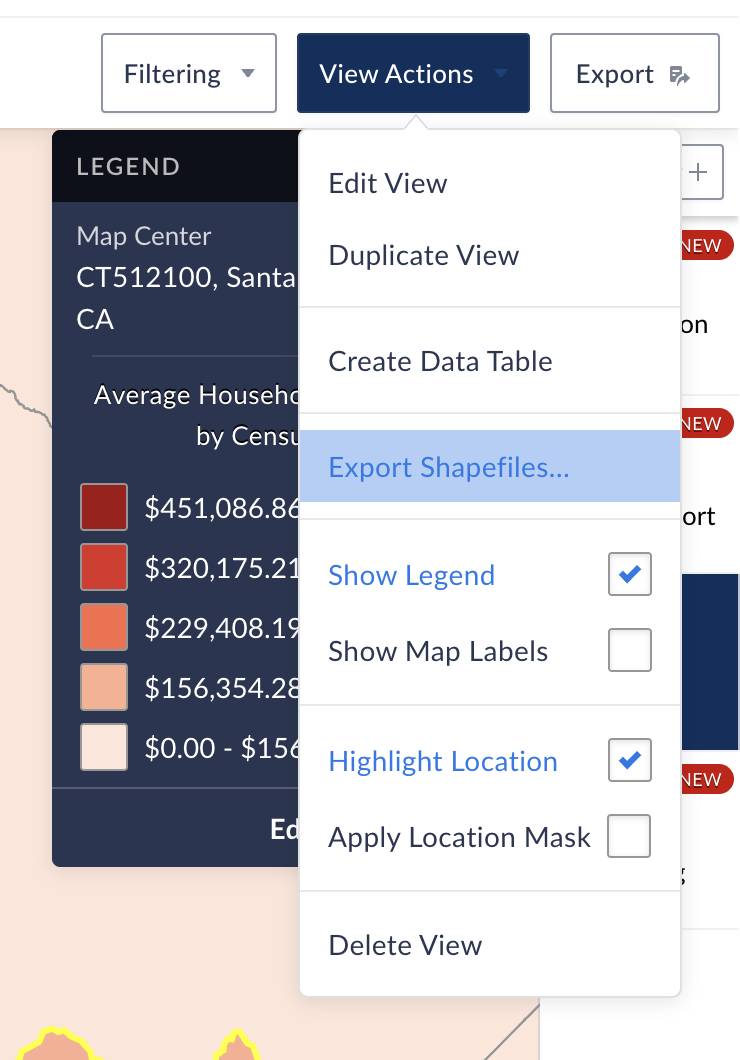740x1060 pixels.
Task: Click the Show Map Labels label
Action: pos(438,651)
